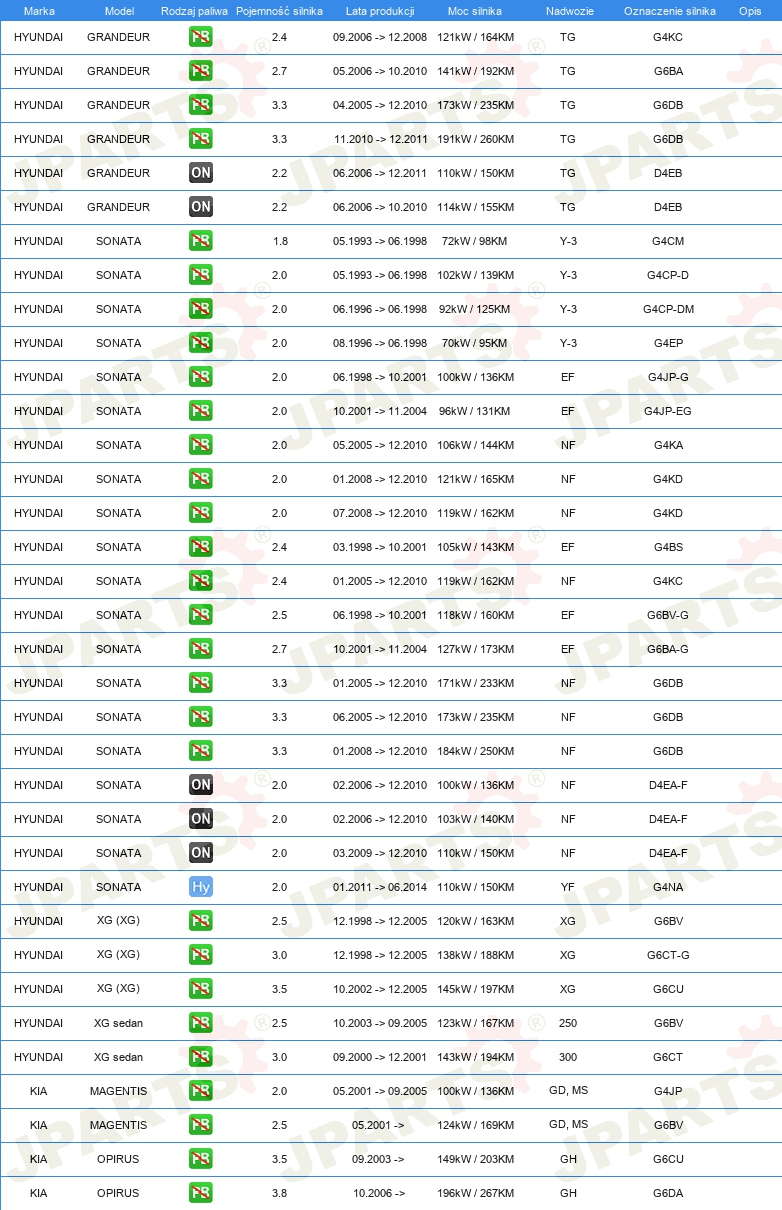Click petrol icon in SONATA G4EP row
782x1210 pixels.
tap(201, 343)
